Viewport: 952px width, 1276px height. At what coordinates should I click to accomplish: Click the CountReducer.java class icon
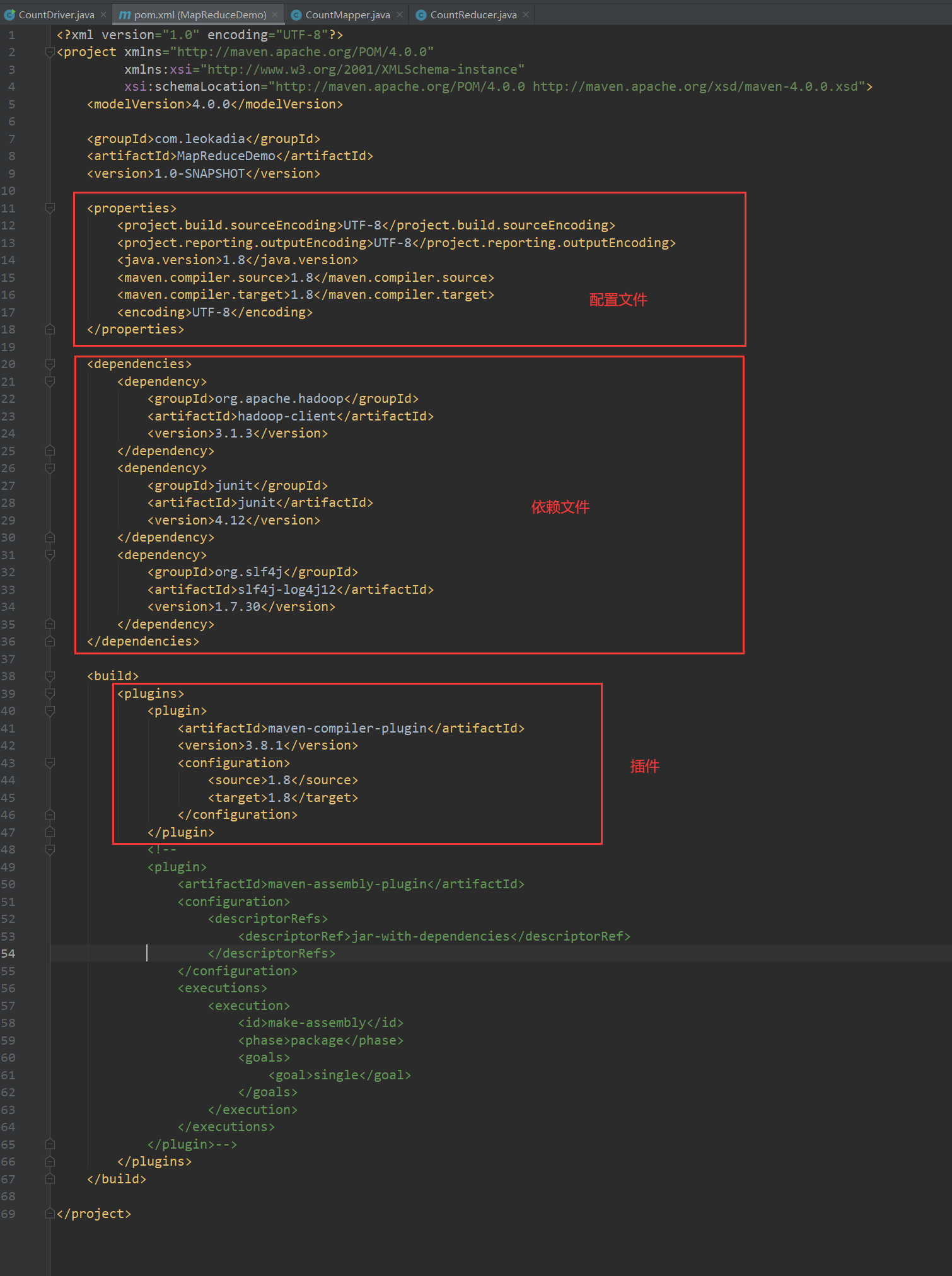point(421,14)
